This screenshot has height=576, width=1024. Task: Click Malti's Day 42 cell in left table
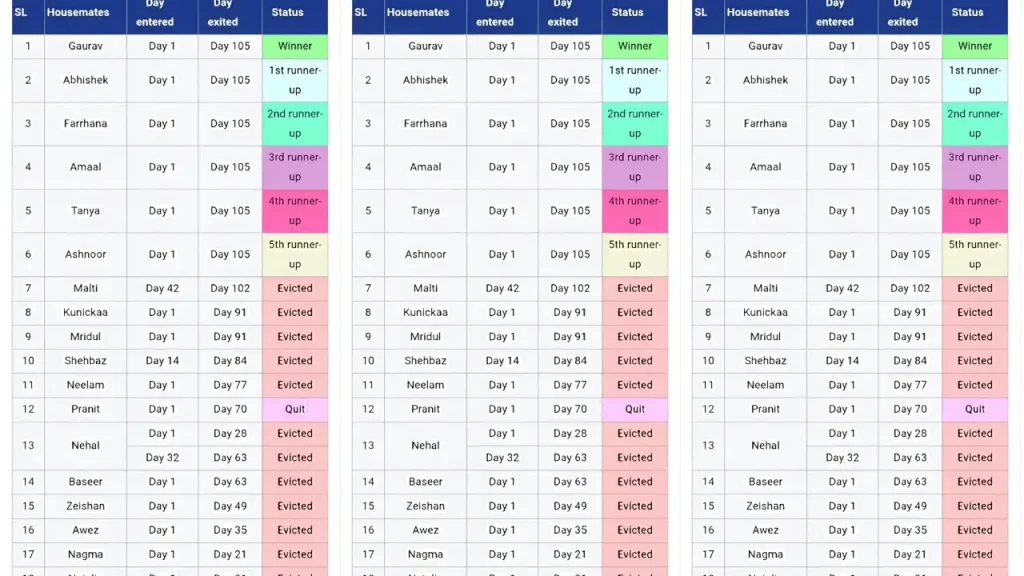pyautogui.click(x=162, y=288)
